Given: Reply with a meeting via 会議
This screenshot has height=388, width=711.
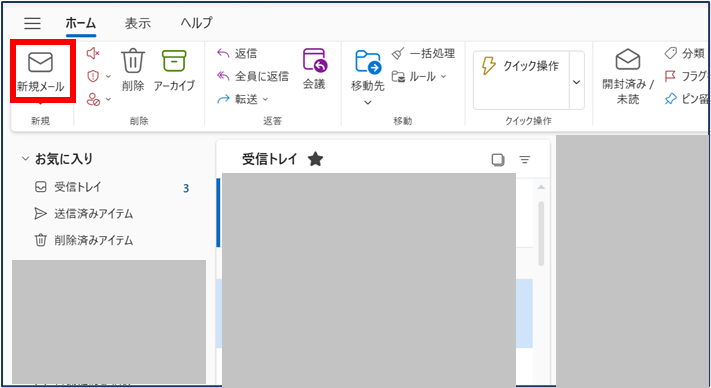Looking at the screenshot, I should [314, 69].
